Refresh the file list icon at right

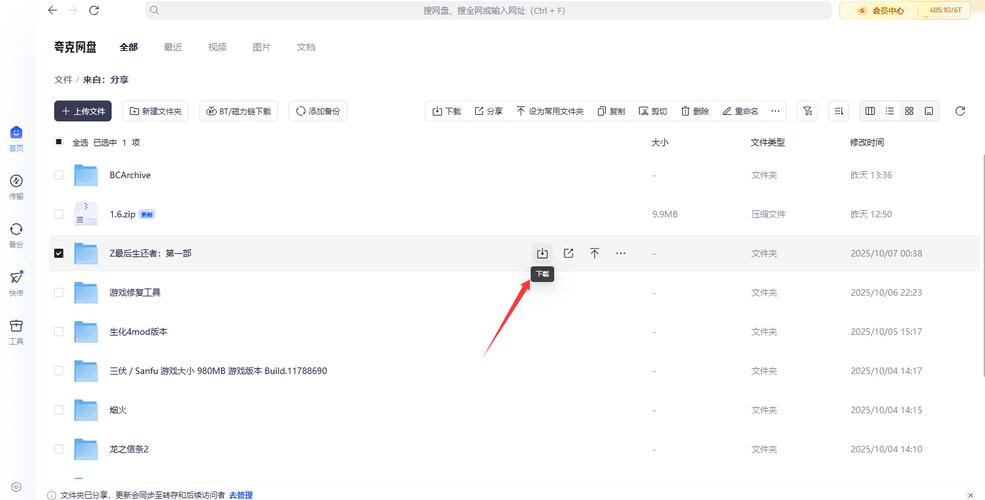[960, 111]
